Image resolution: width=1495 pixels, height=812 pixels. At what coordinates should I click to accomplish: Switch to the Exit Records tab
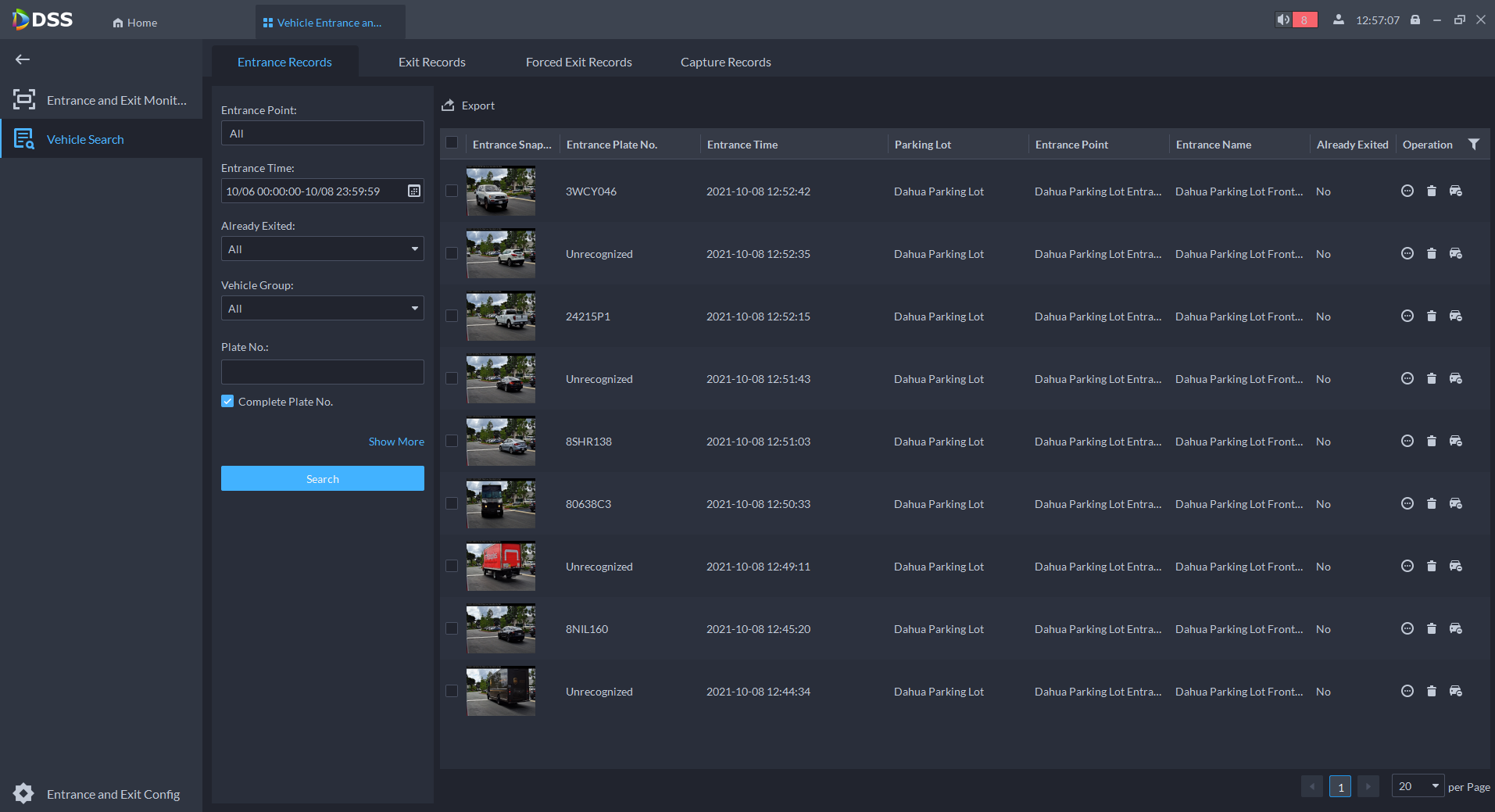(x=431, y=63)
